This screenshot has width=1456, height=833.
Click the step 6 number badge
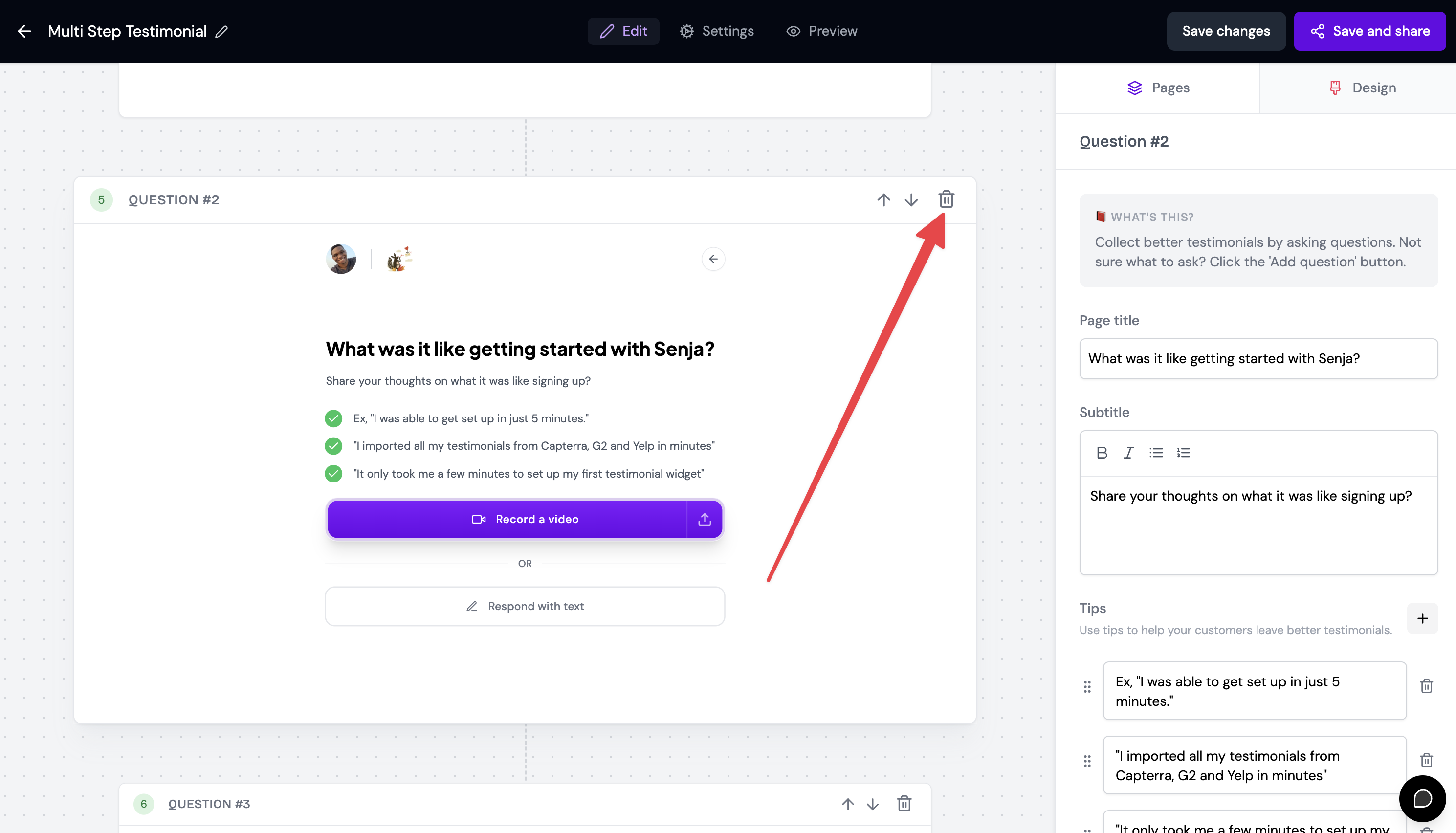tap(144, 804)
